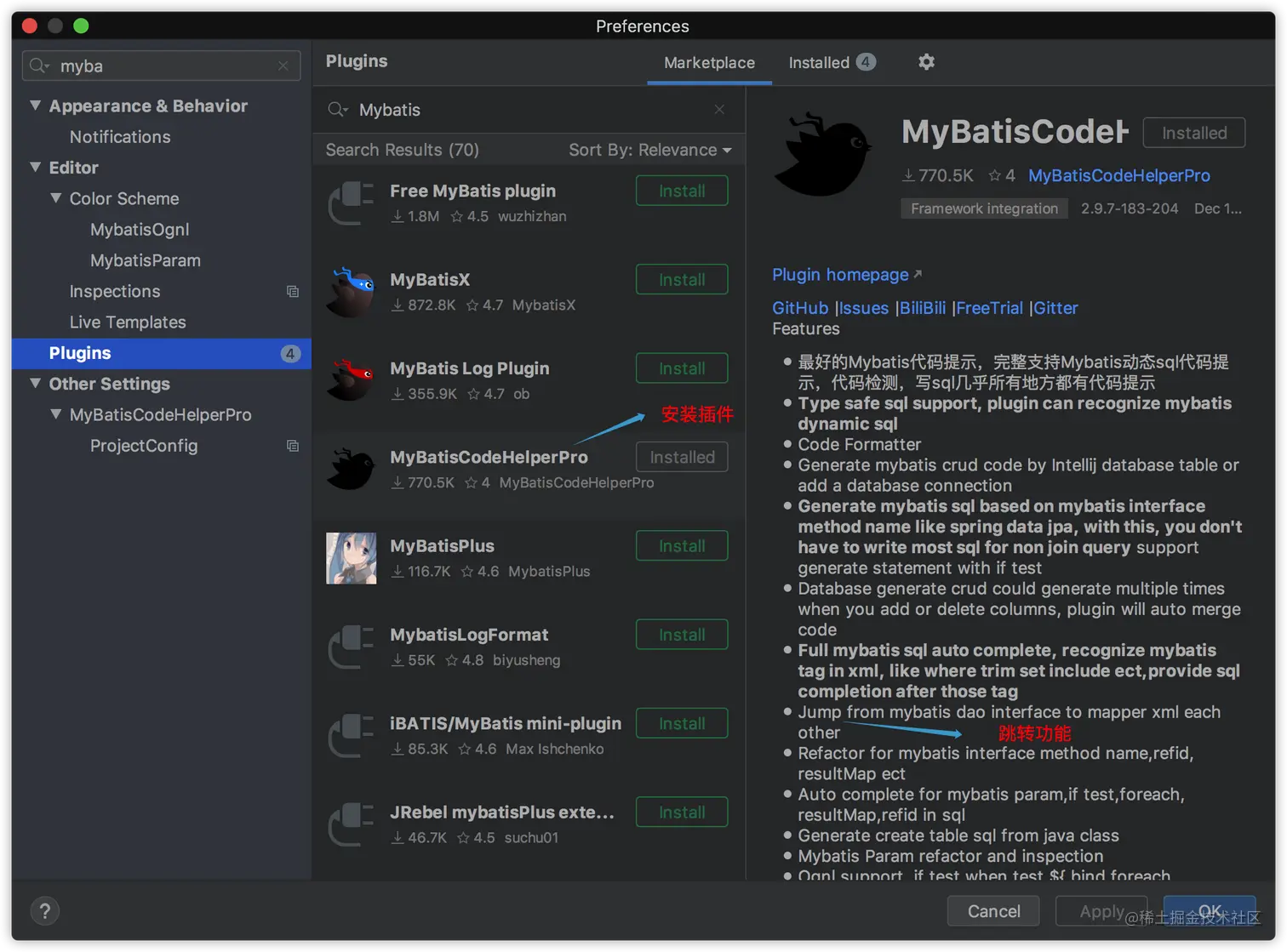Viewport: 1287px width, 952px height.
Task: Confirm with the OK button
Action: [x=1210, y=911]
